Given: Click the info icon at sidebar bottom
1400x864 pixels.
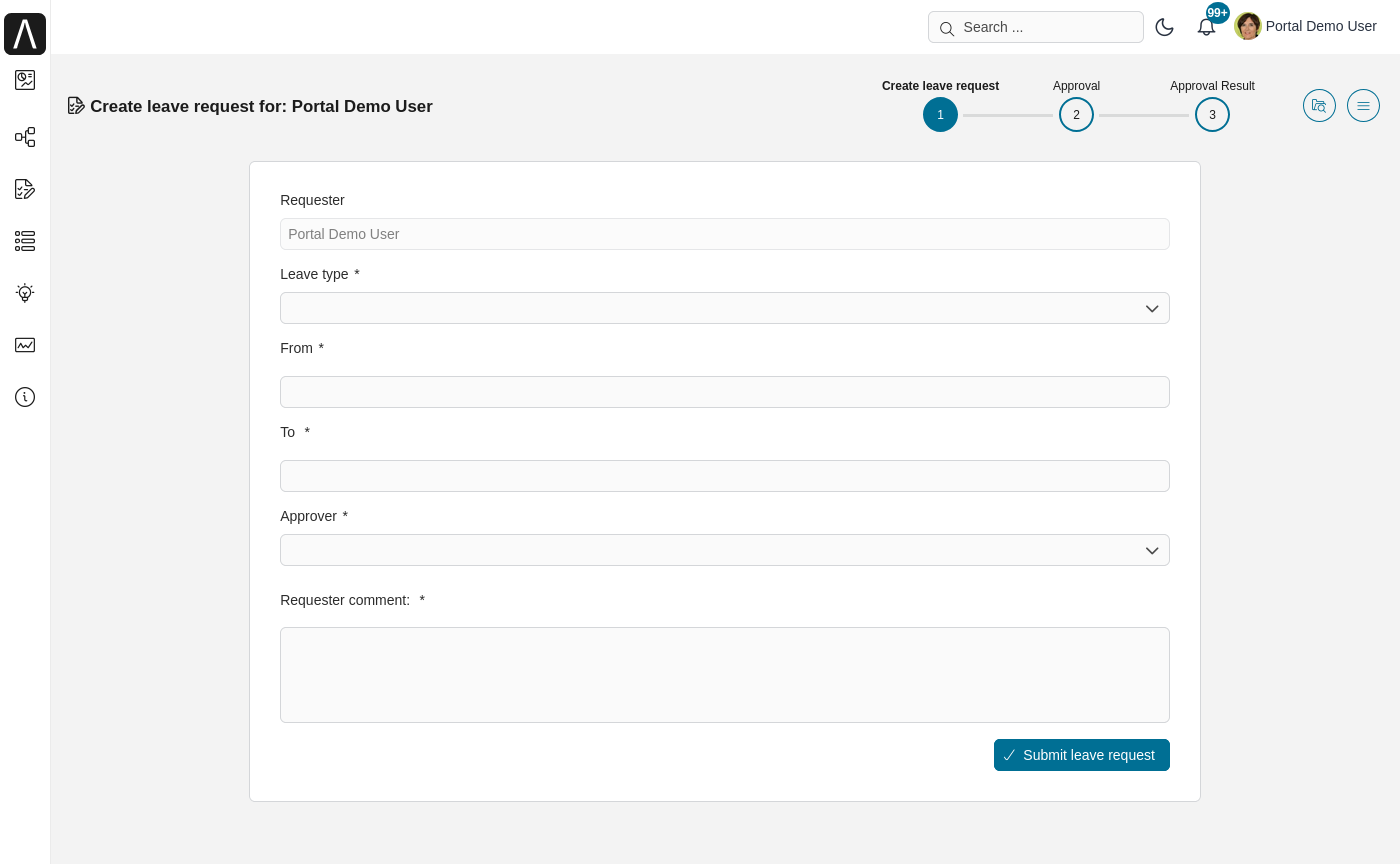Looking at the screenshot, I should click(x=25, y=397).
